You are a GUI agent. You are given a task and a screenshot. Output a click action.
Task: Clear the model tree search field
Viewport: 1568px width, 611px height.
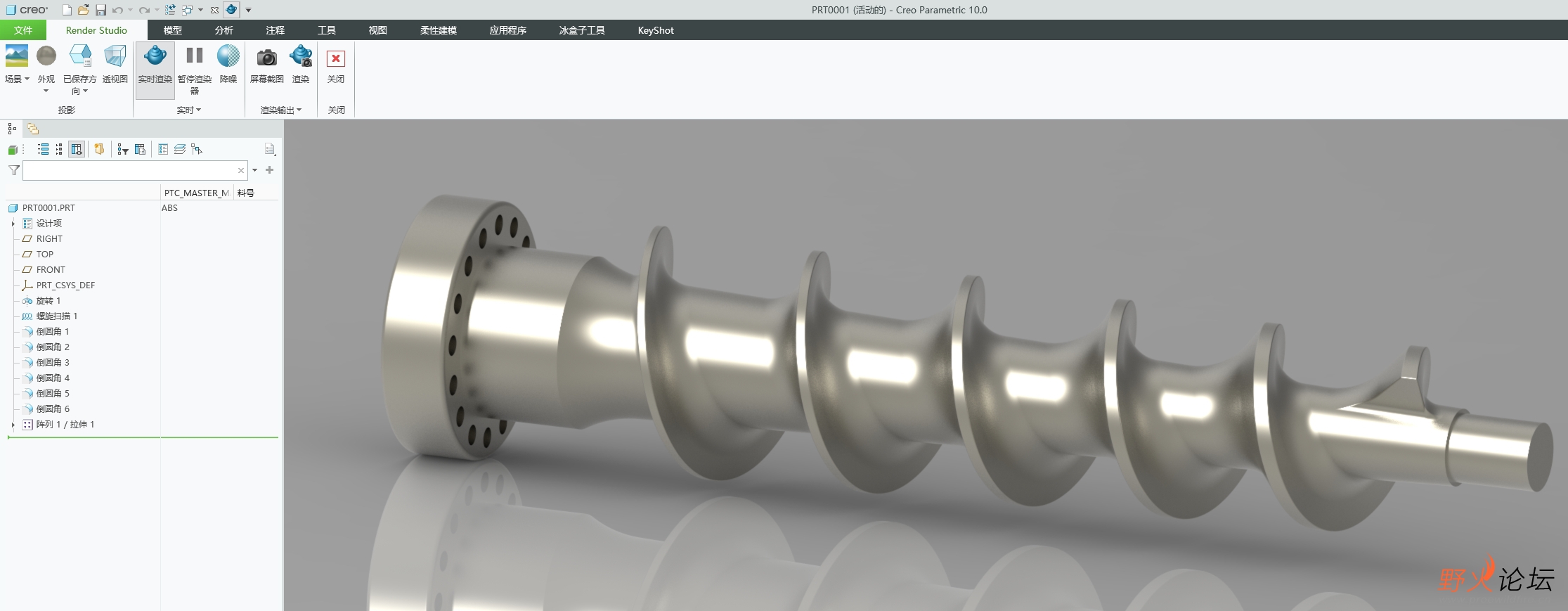click(241, 170)
